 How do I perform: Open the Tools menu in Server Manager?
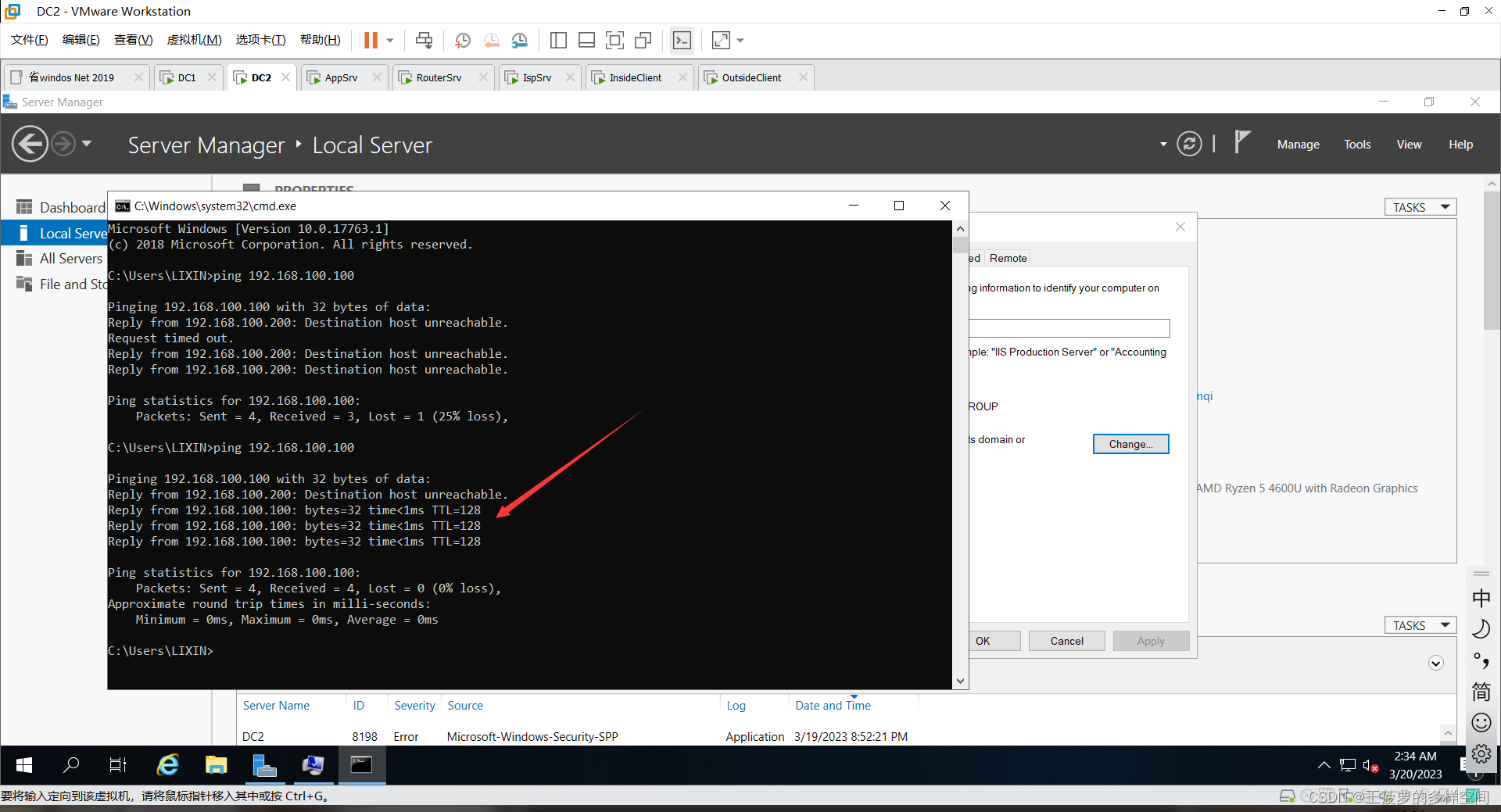coord(1357,145)
